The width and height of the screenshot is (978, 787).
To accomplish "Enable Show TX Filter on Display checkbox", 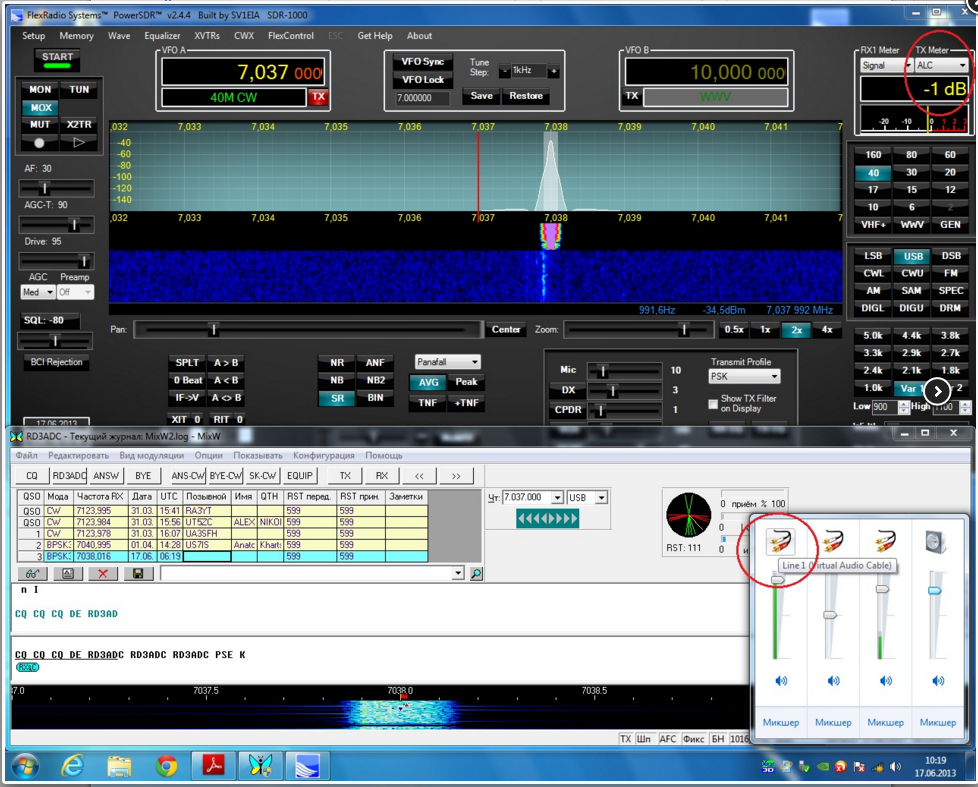I will tap(712, 403).
